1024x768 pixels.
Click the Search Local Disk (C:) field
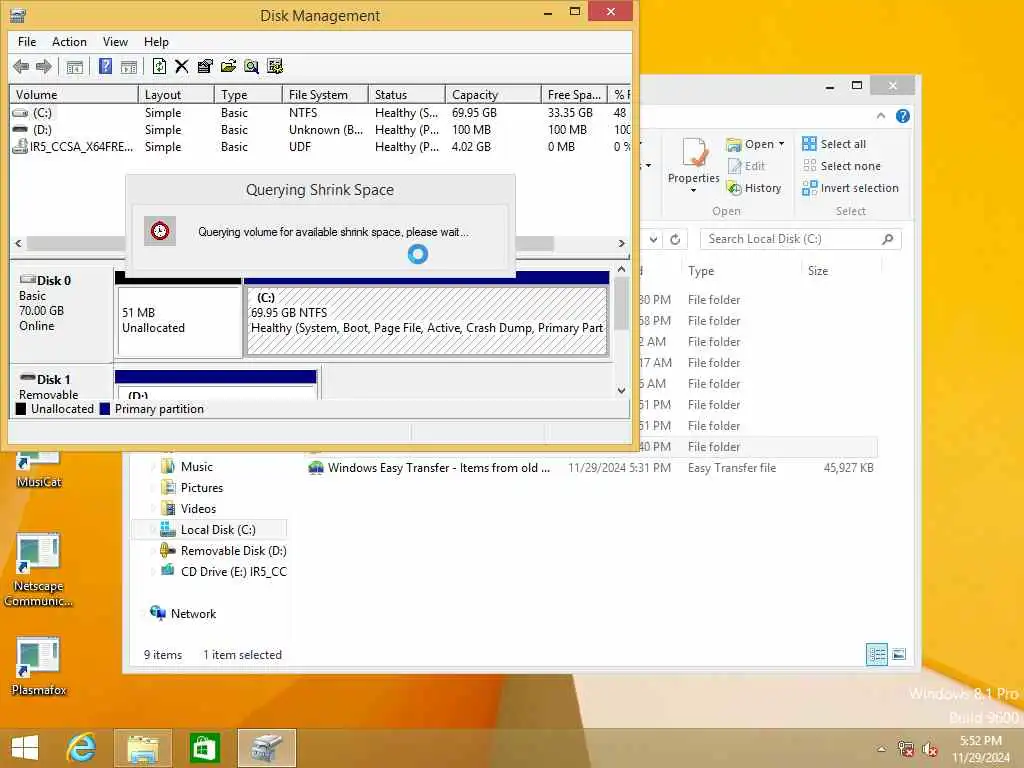tap(800, 239)
